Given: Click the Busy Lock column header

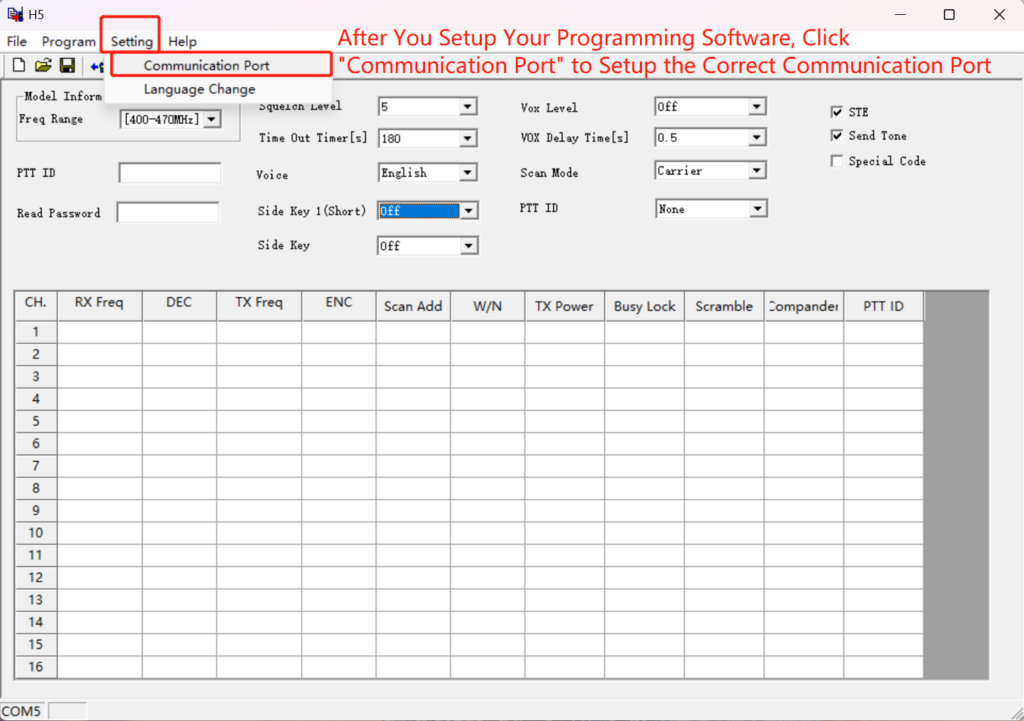Looking at the screenshot, I should [644, 306].
